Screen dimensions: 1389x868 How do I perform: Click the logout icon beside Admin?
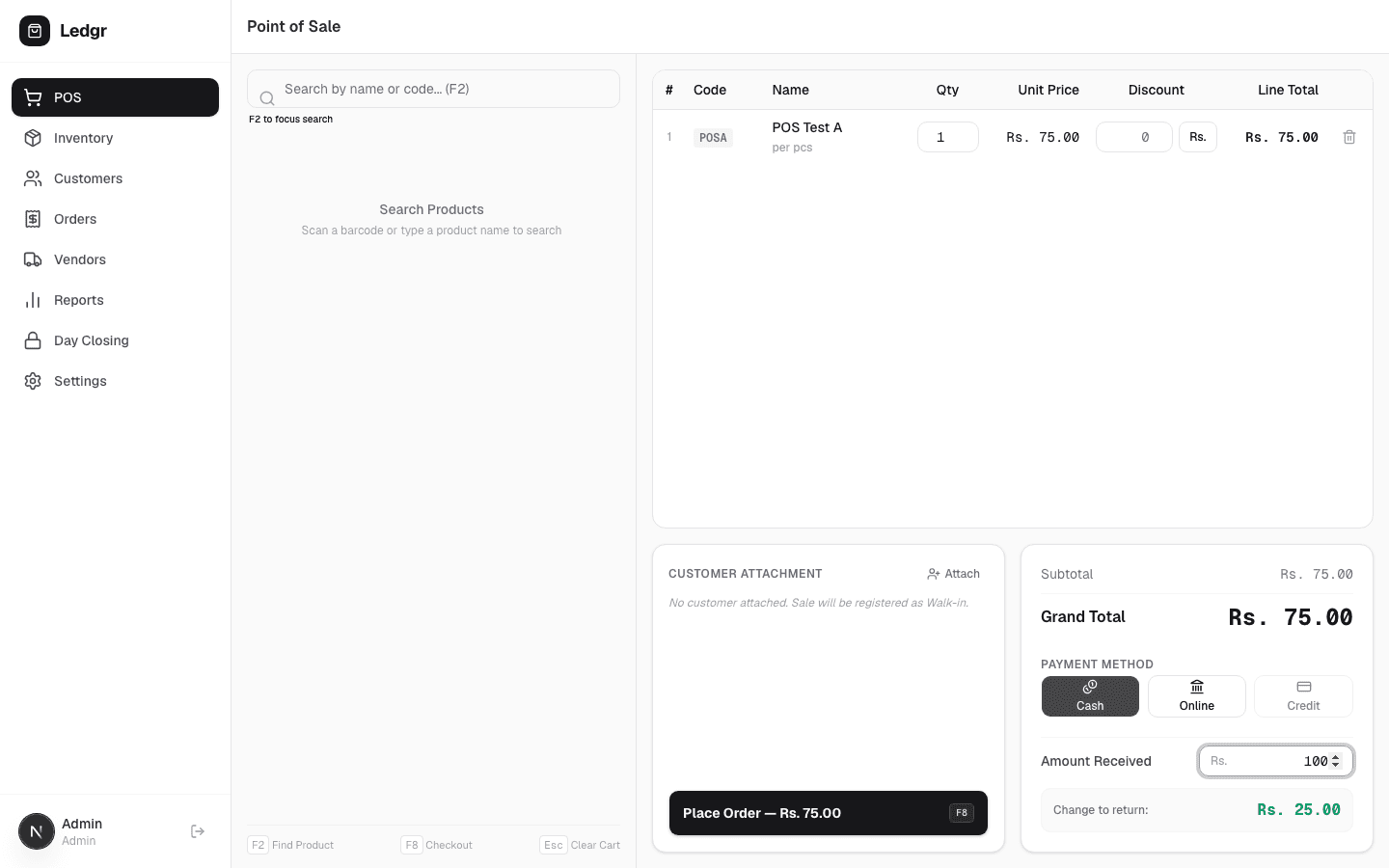(x=198, y=831)
